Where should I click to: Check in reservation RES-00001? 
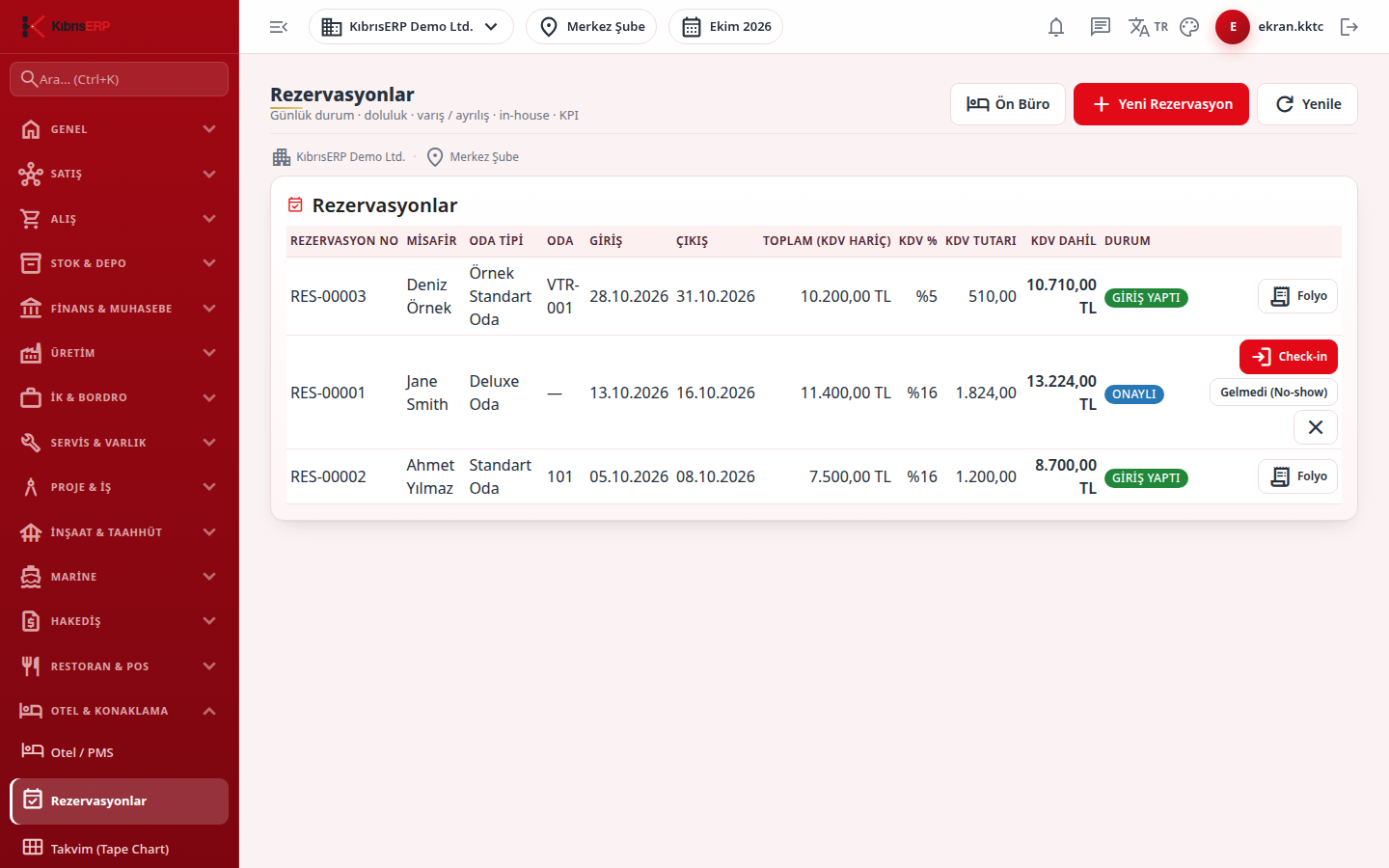(1289, 357)
